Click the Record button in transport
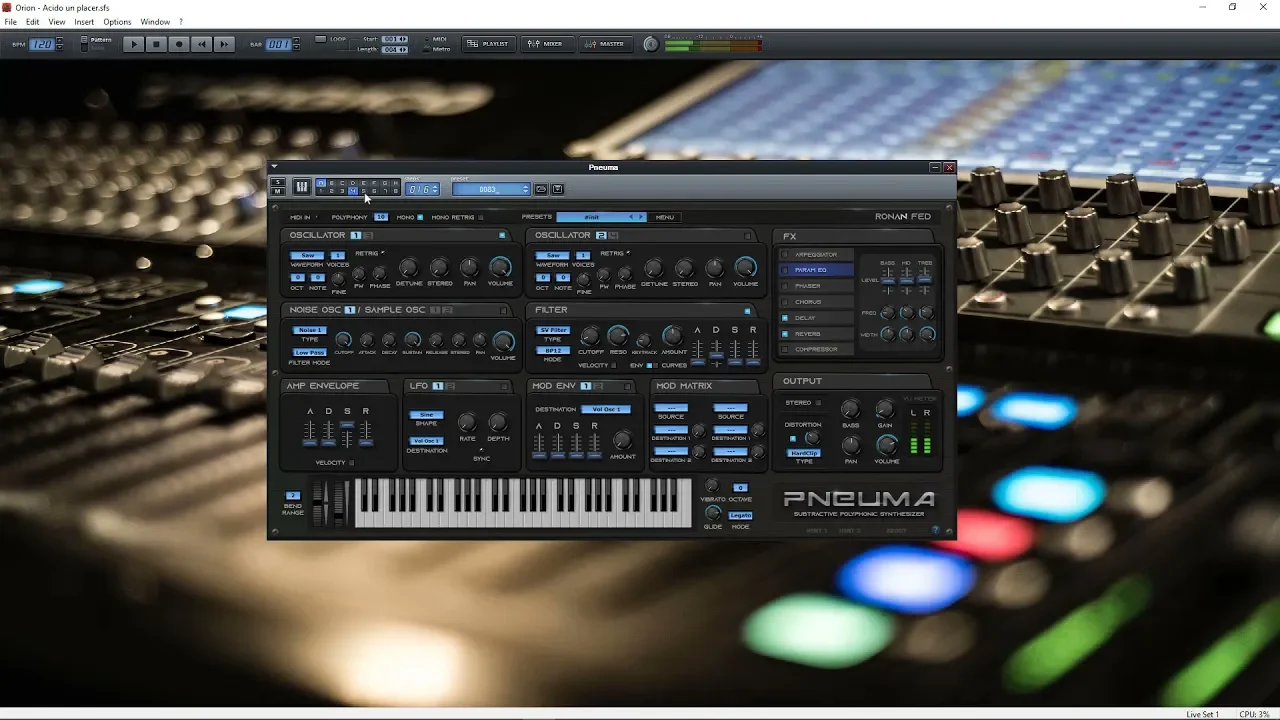 pyautogui.click(x=179, y=44)
